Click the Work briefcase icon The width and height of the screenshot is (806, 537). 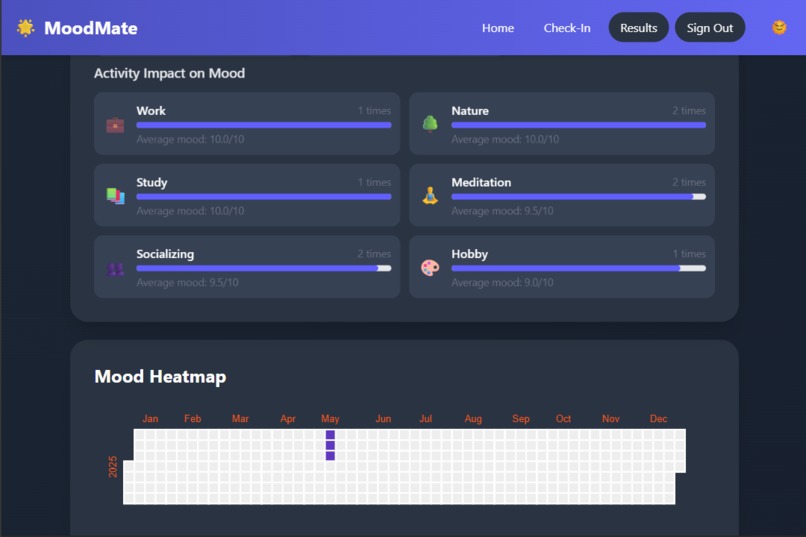[x=115, y=124]
